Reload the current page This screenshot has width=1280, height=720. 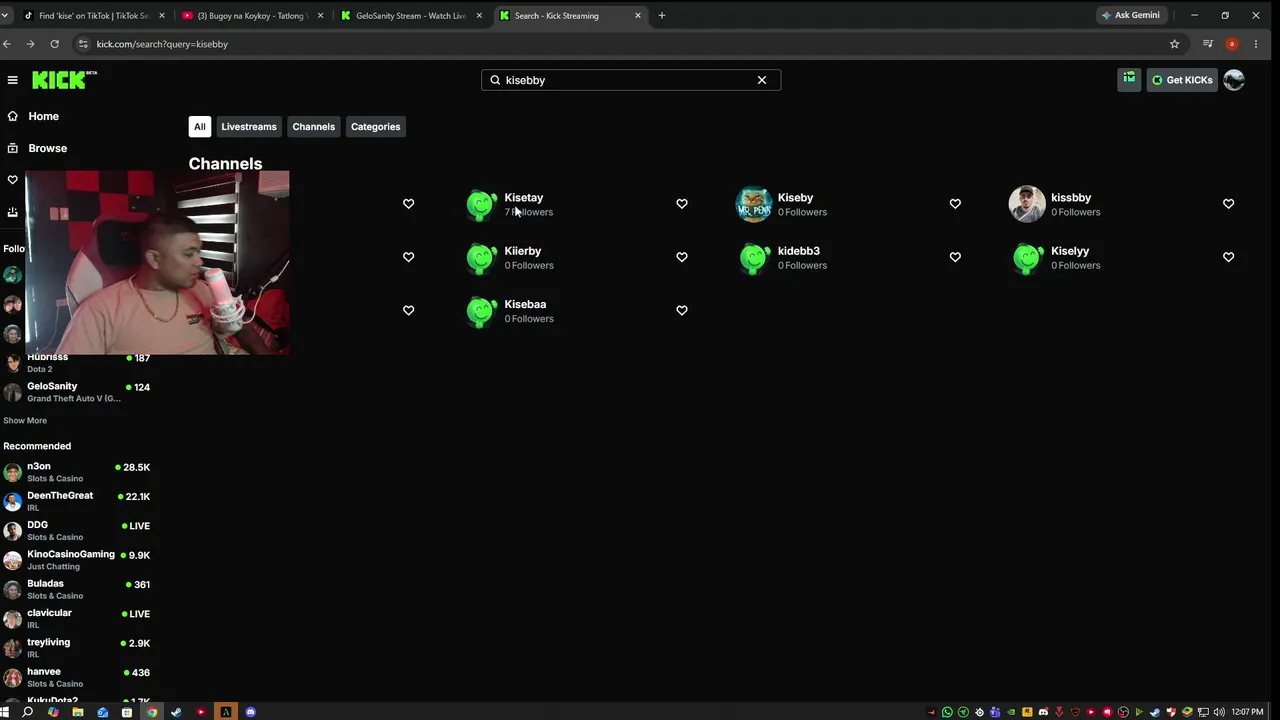(x=54, y=44)
